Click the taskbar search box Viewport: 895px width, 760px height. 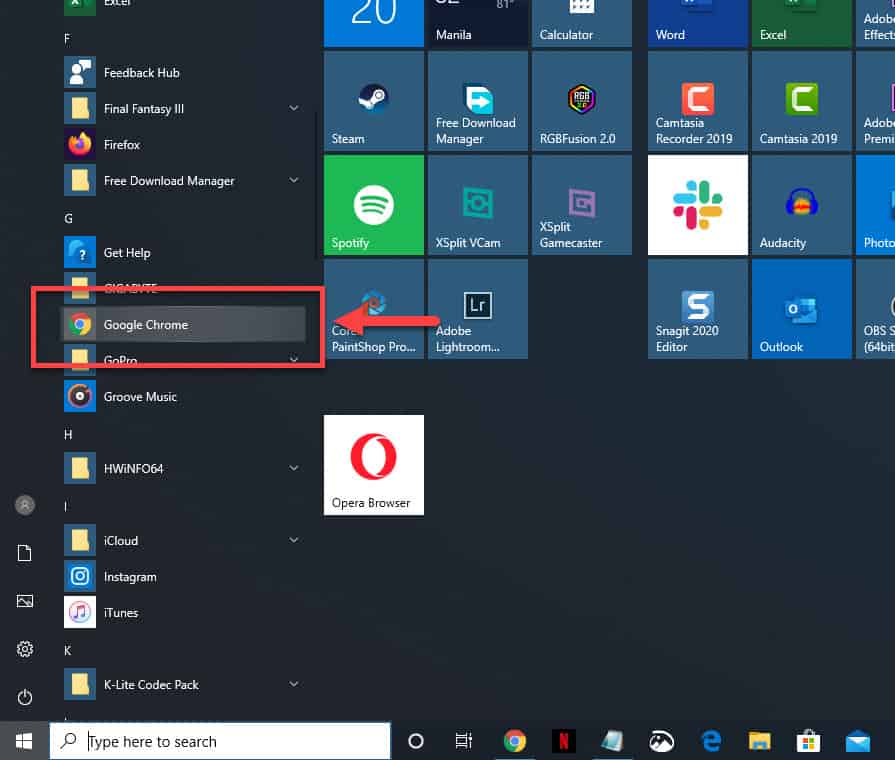pos(220,741)
